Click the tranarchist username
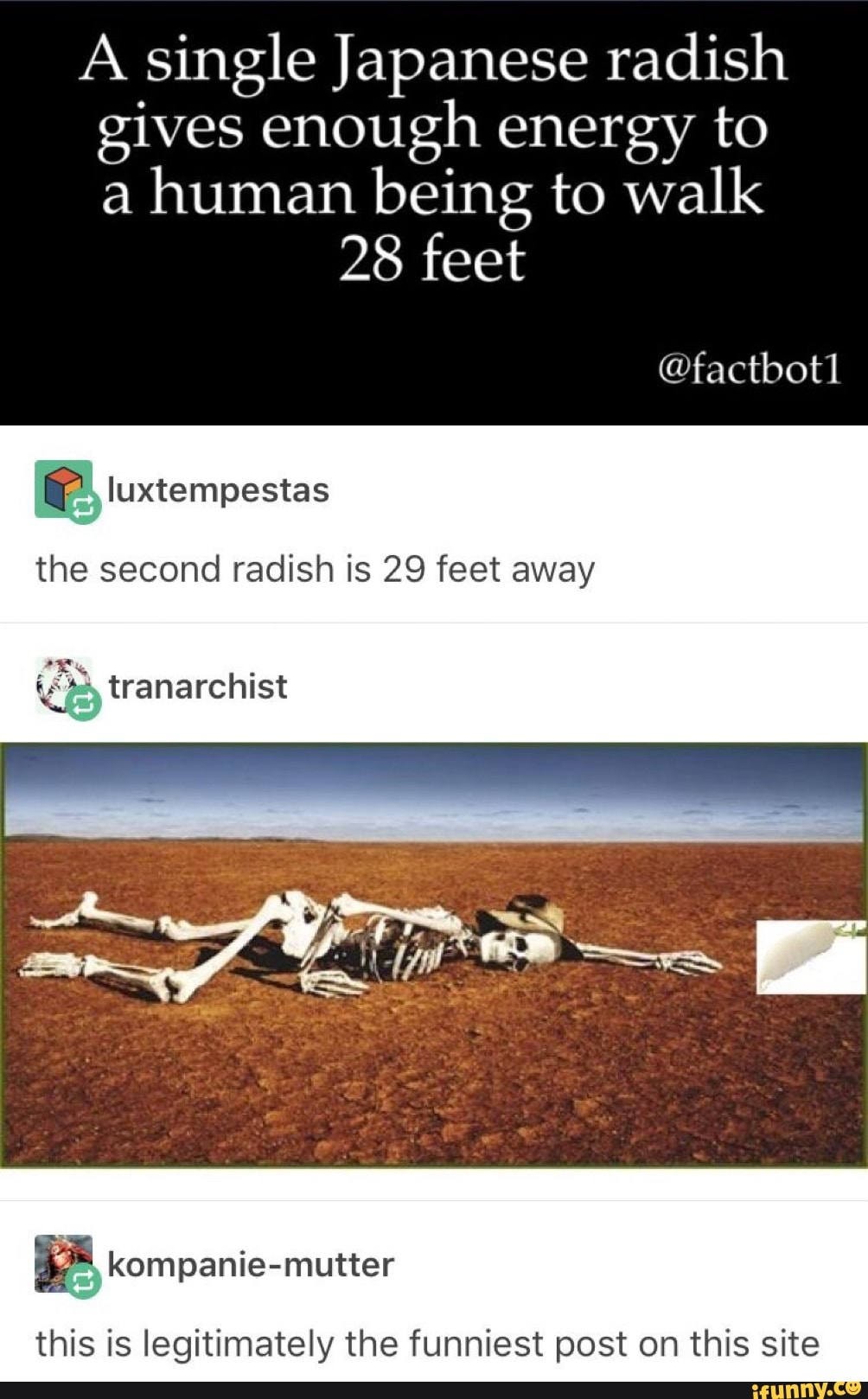Image resolution: width=868 pixels, height=1399 pixels. [198, 687]
